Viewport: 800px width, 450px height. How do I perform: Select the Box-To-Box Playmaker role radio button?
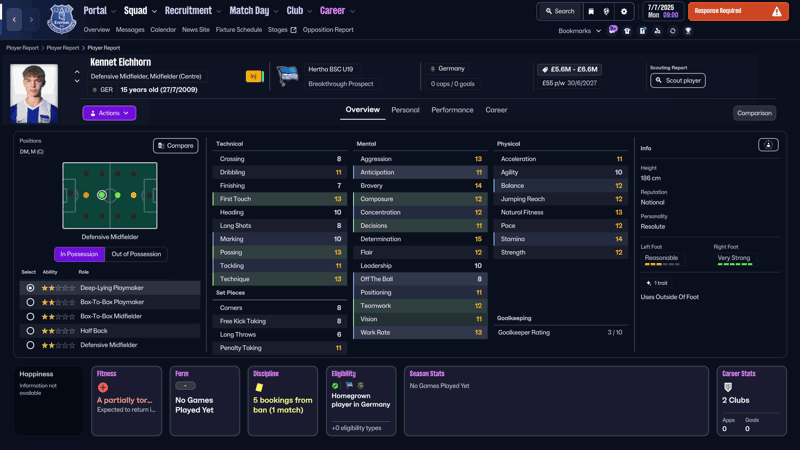click(30, 302)
